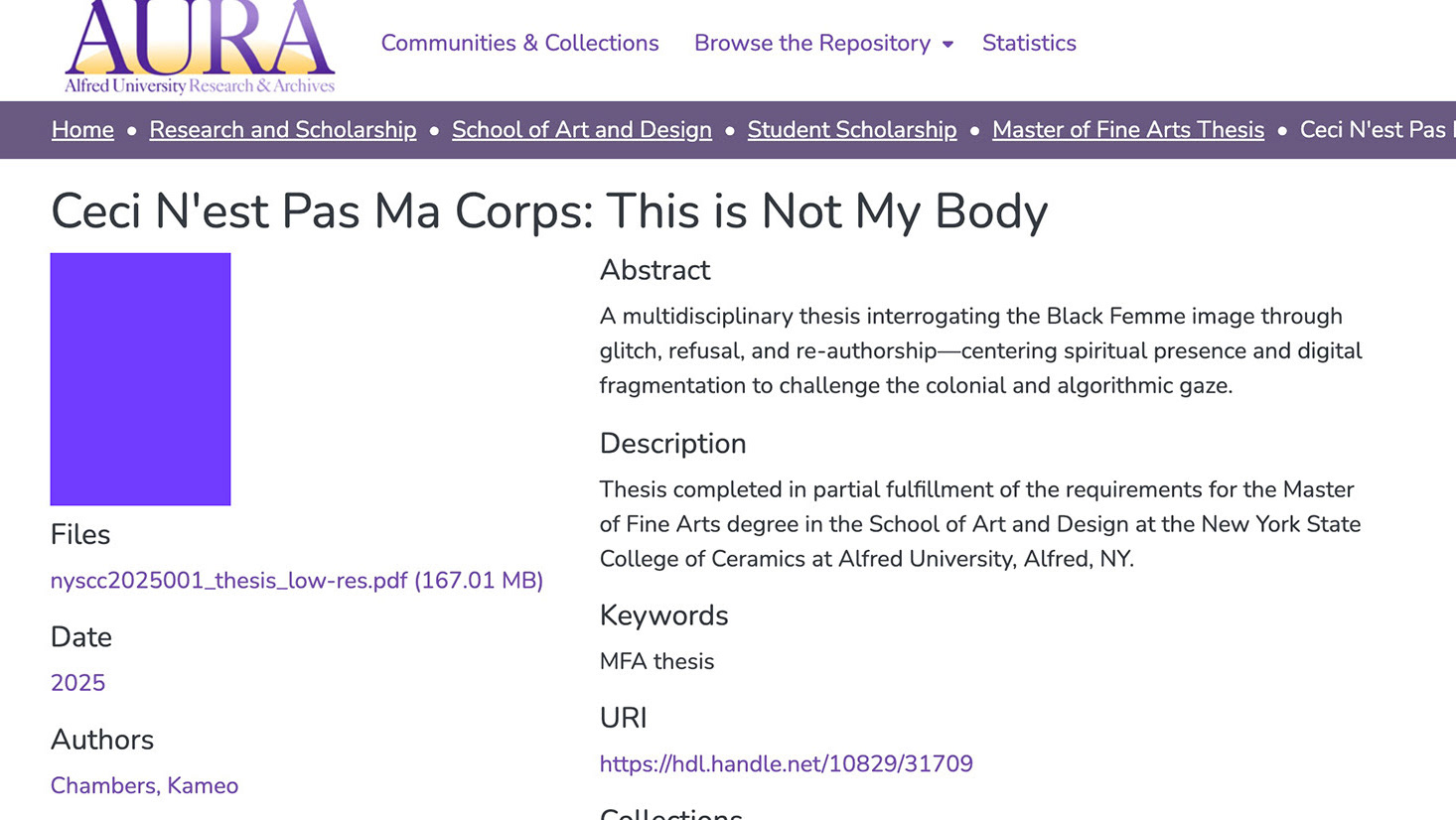This screenshot has width=1456, height=820.
Task: Open Master of Fine Arts Thesis collection
Action: point(1128,130)
